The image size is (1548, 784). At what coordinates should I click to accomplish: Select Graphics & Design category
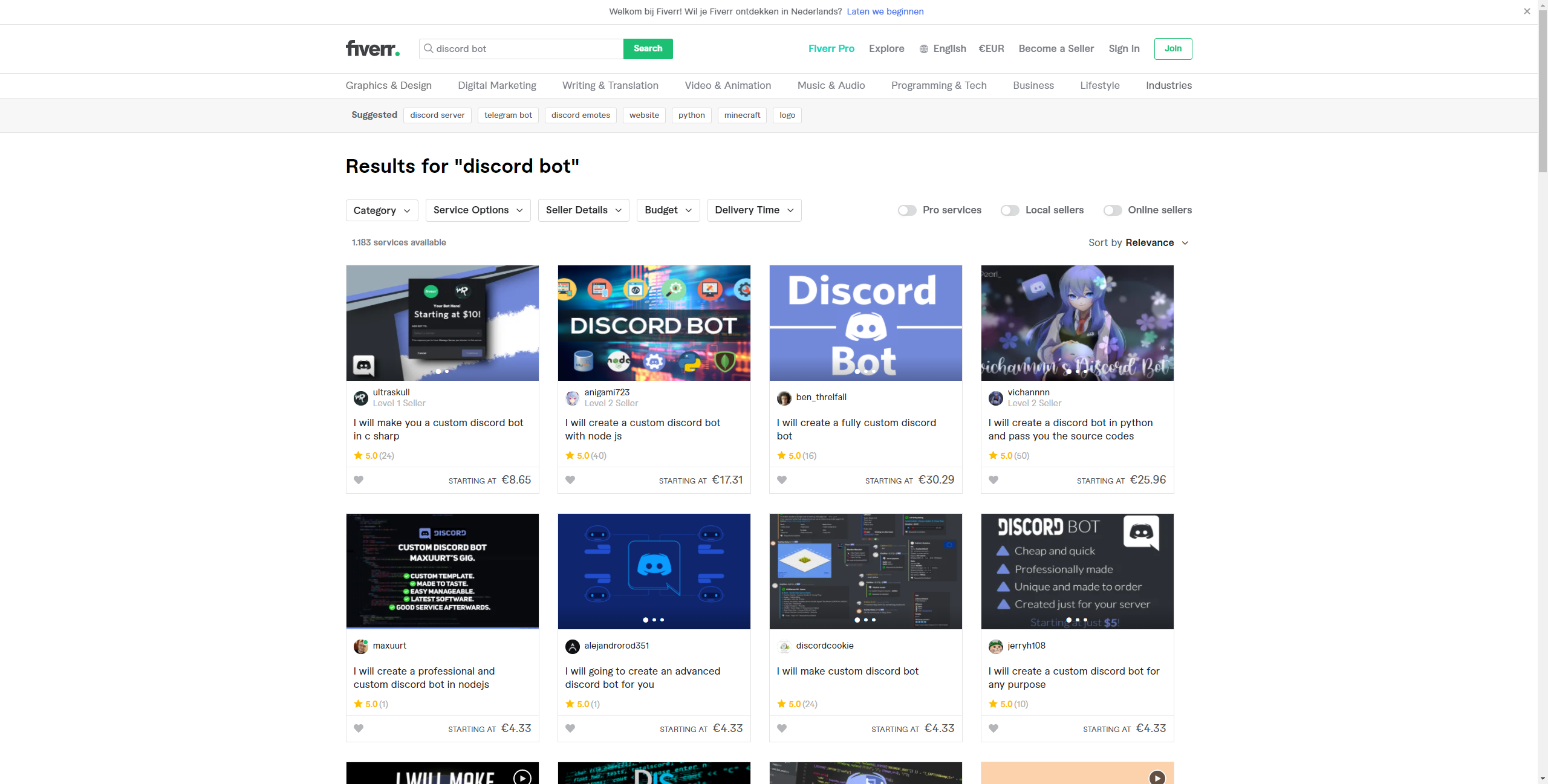[388, 85]
